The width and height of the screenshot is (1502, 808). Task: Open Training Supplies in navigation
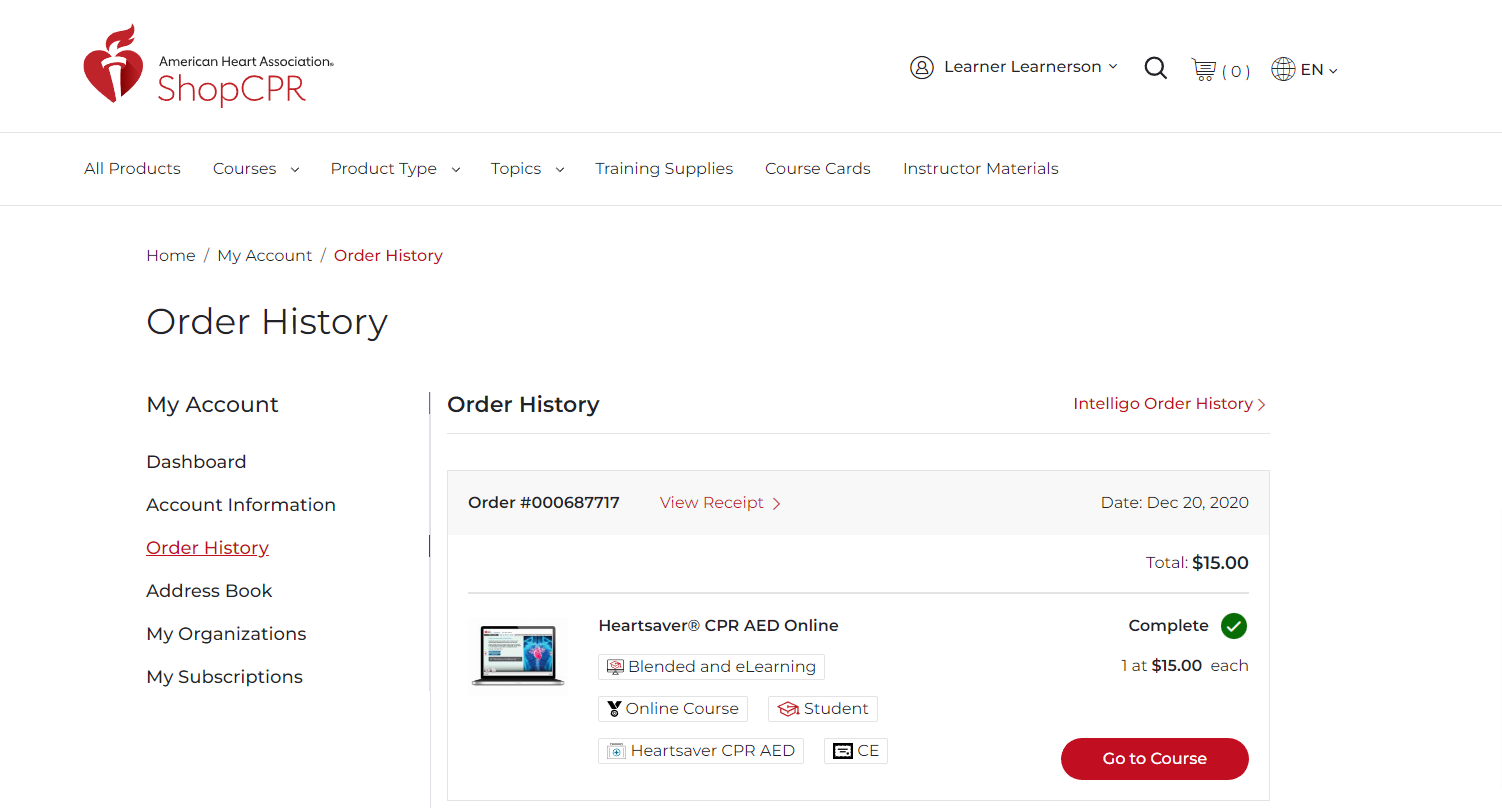[x=664, y=169]
